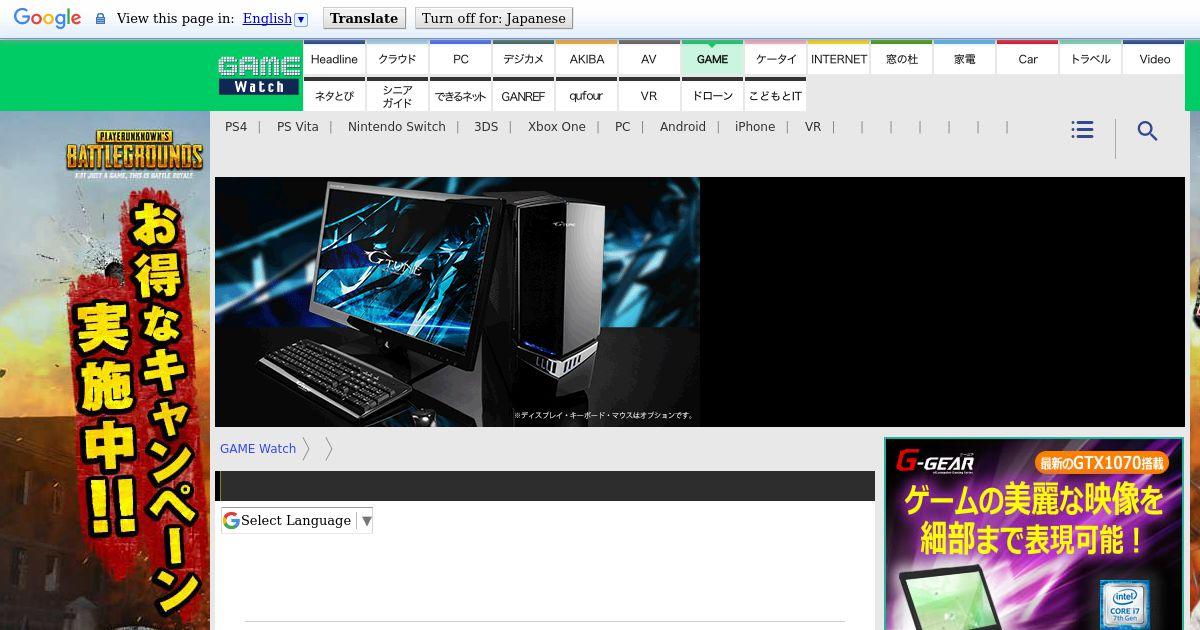Go to Nintendo Switch category link
The height and width of the screenshot is (630, 1200).
(x=397, y=127)
